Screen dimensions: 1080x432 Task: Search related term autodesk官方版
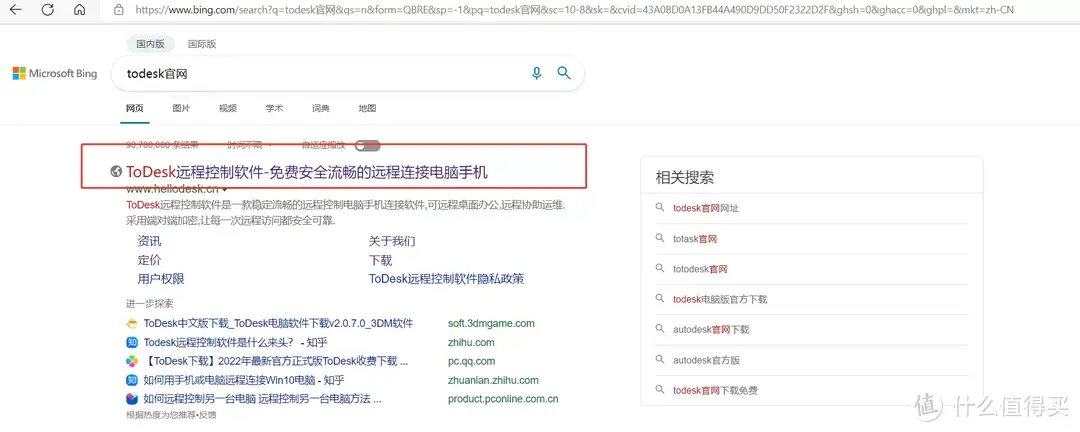pyautogui.click(x=706, y=360)
